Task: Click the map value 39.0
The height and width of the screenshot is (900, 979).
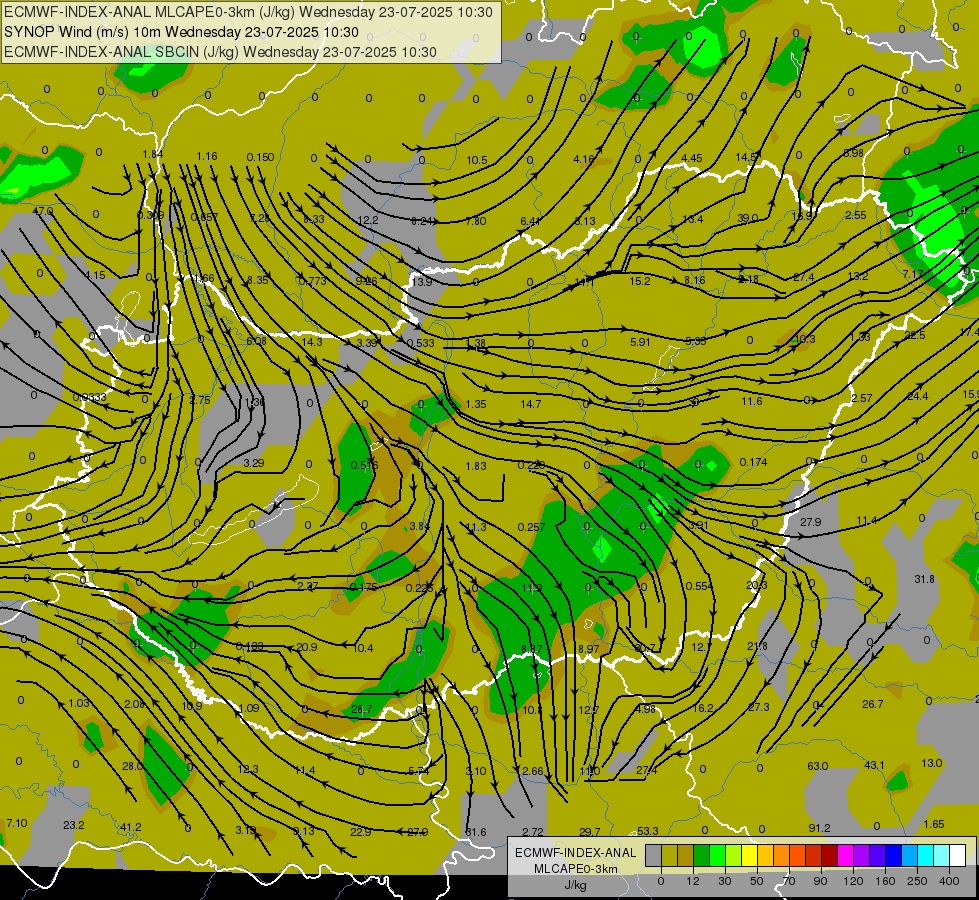Action: click(747, 218)
